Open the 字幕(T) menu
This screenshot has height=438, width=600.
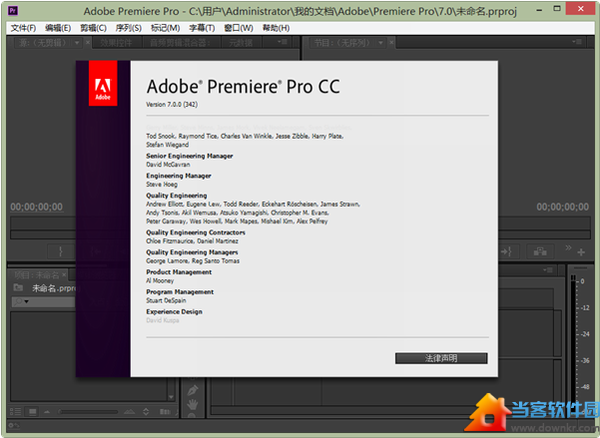[x=202, y=28]
